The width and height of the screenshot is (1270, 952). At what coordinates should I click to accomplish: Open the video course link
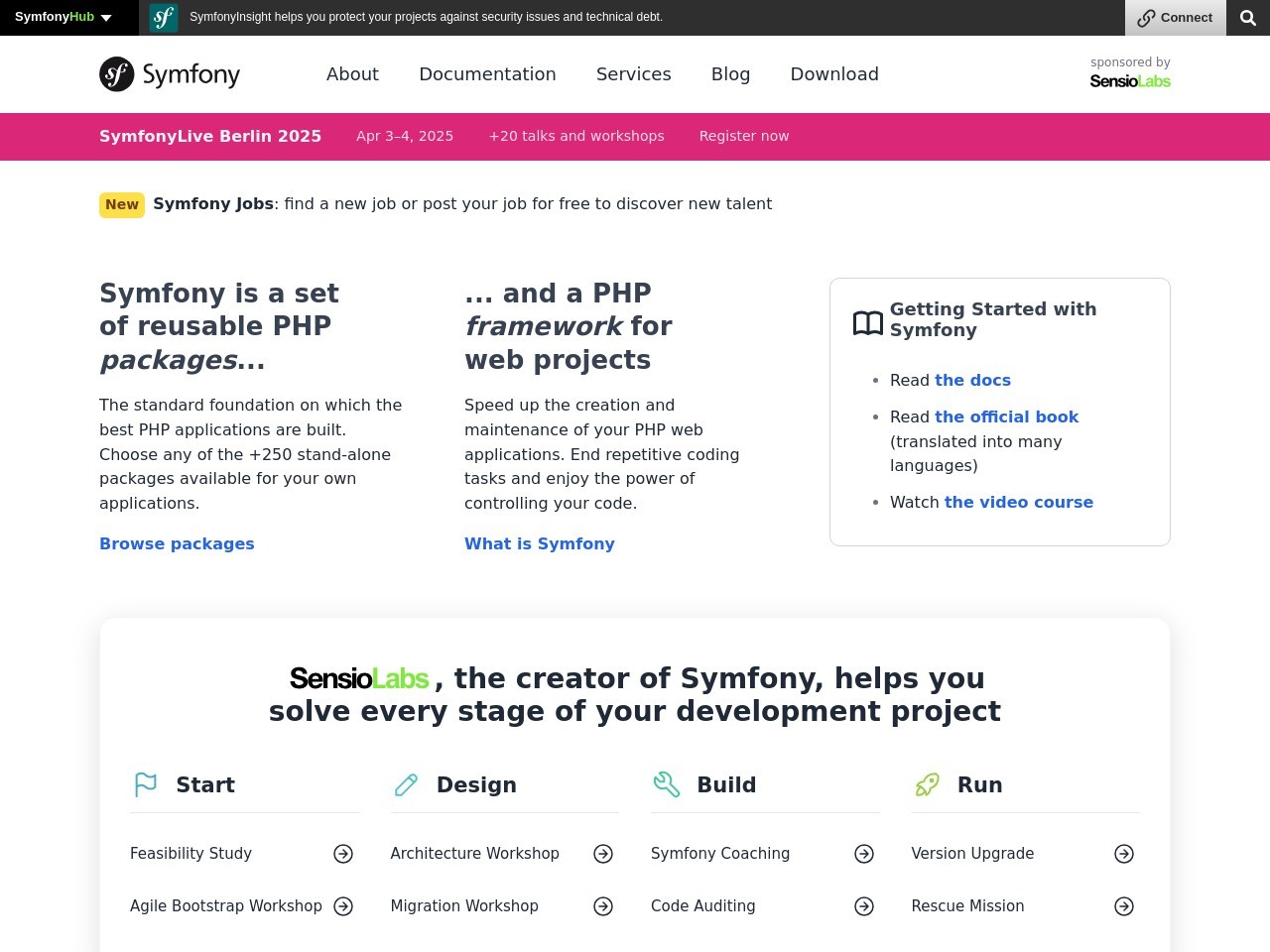(1019, 502)
